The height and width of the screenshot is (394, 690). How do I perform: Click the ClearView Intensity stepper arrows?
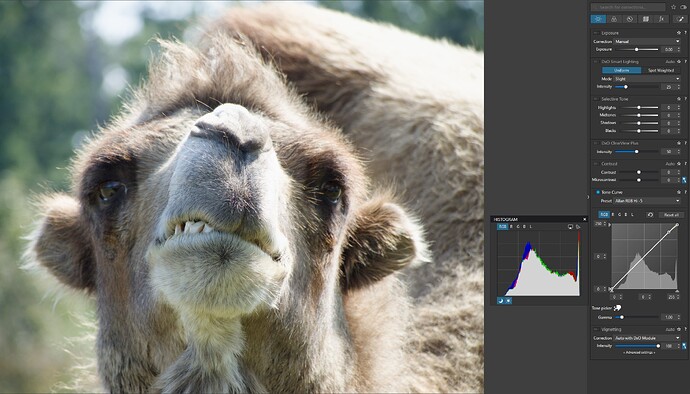coord(679,151)
